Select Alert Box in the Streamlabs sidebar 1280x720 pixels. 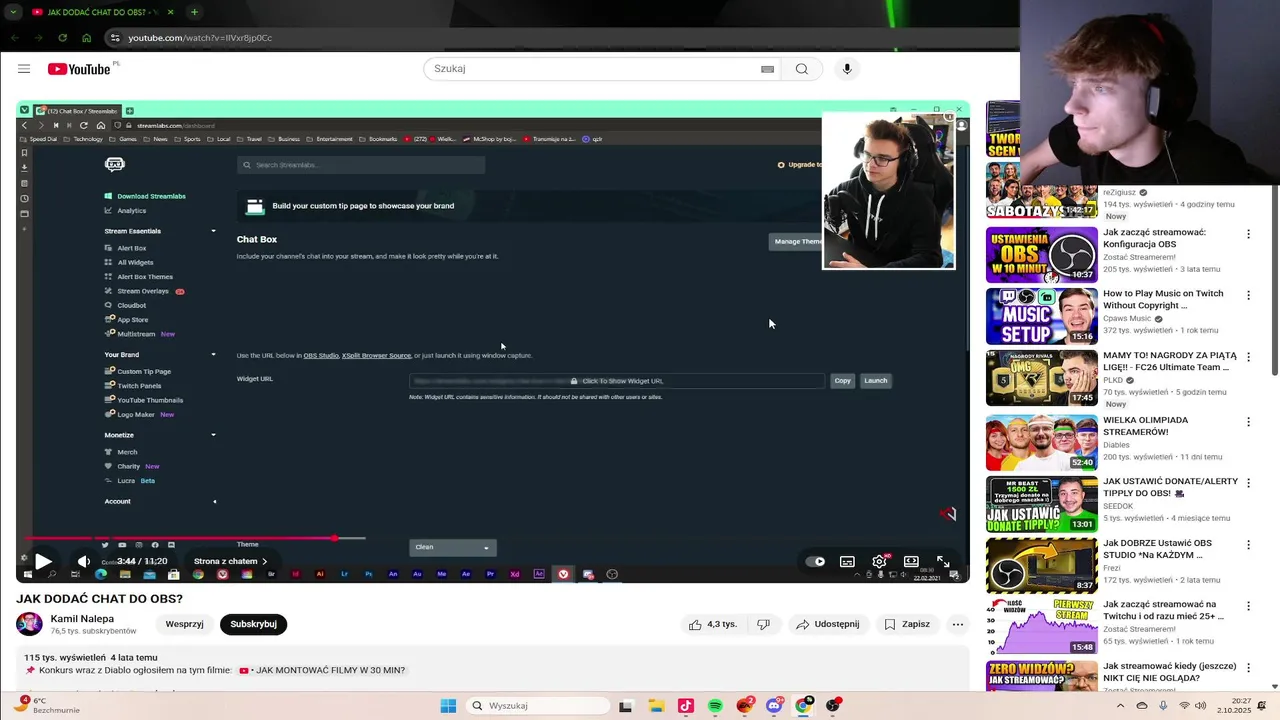coord(131,248)
